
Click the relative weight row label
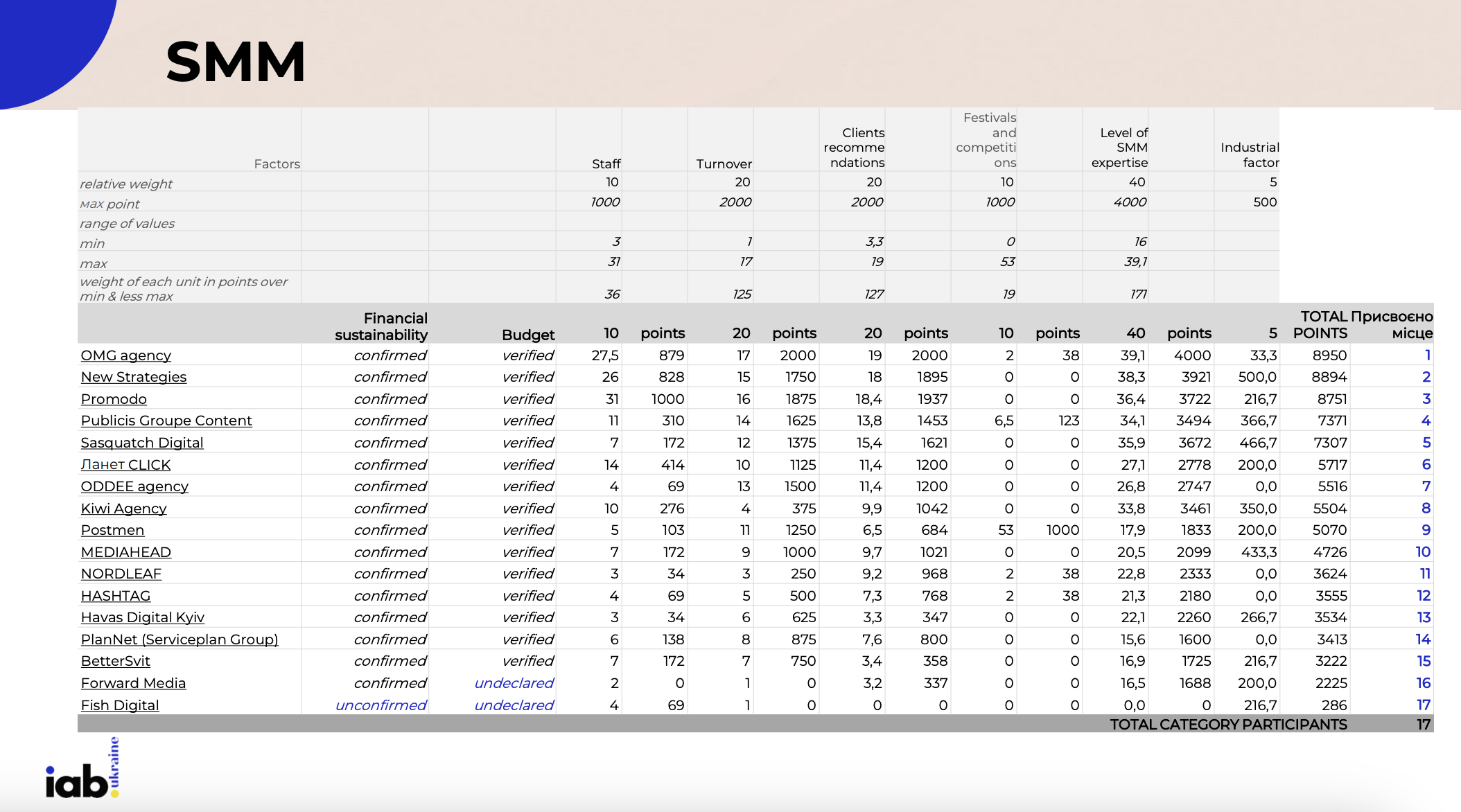tap(125, 184)
